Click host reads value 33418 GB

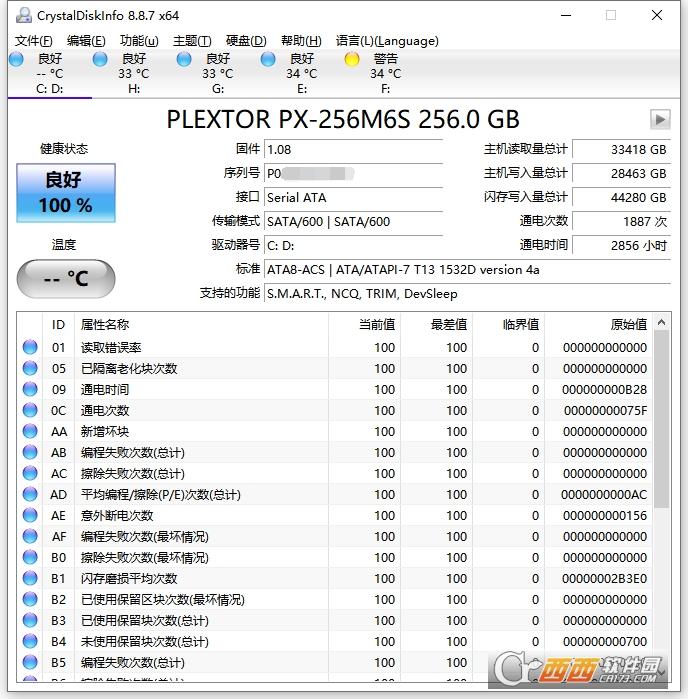[622, 149]
